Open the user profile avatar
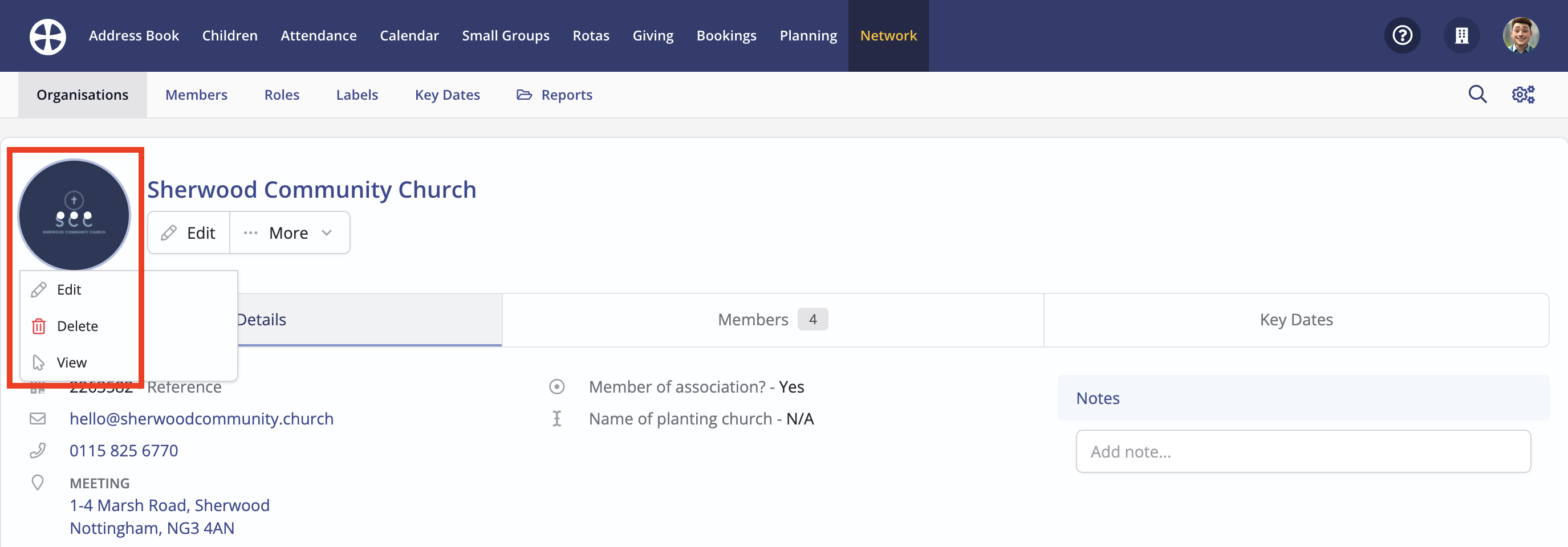Image resolution: width=1568 pixels, height=547 pixels. [x=1521, y=35]
